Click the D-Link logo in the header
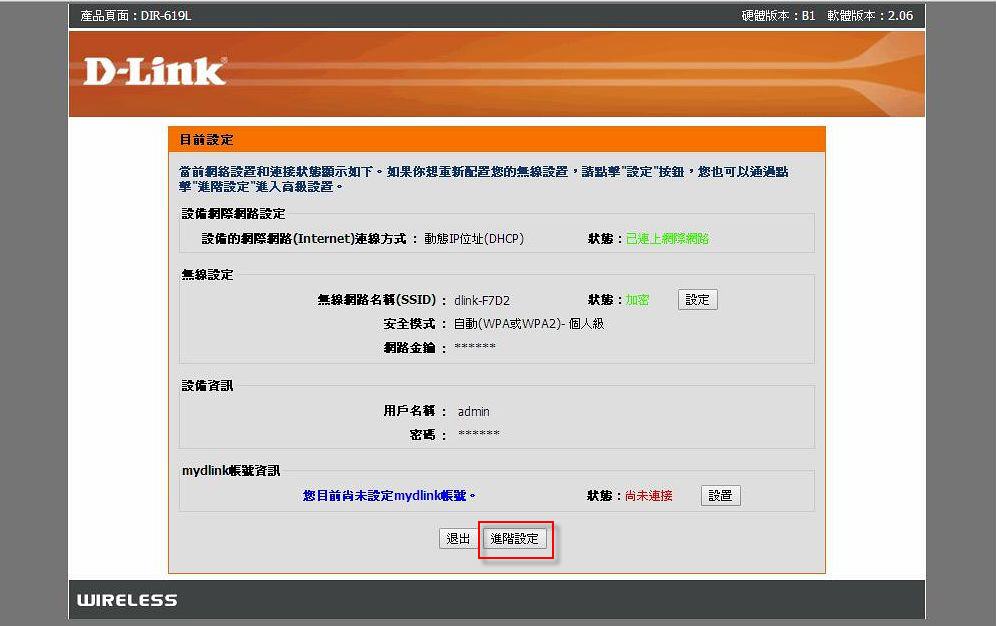Image resolution: width=996 pixels, height=626 pixels. [155, 71]
